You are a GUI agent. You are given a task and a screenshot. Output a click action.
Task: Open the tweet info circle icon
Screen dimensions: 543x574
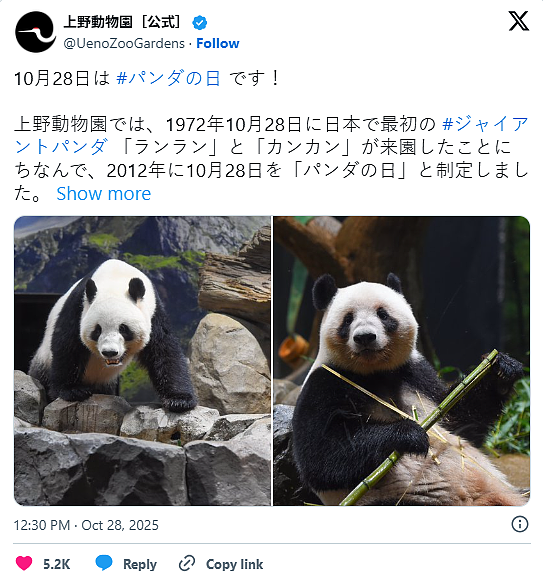pos(520,524)
